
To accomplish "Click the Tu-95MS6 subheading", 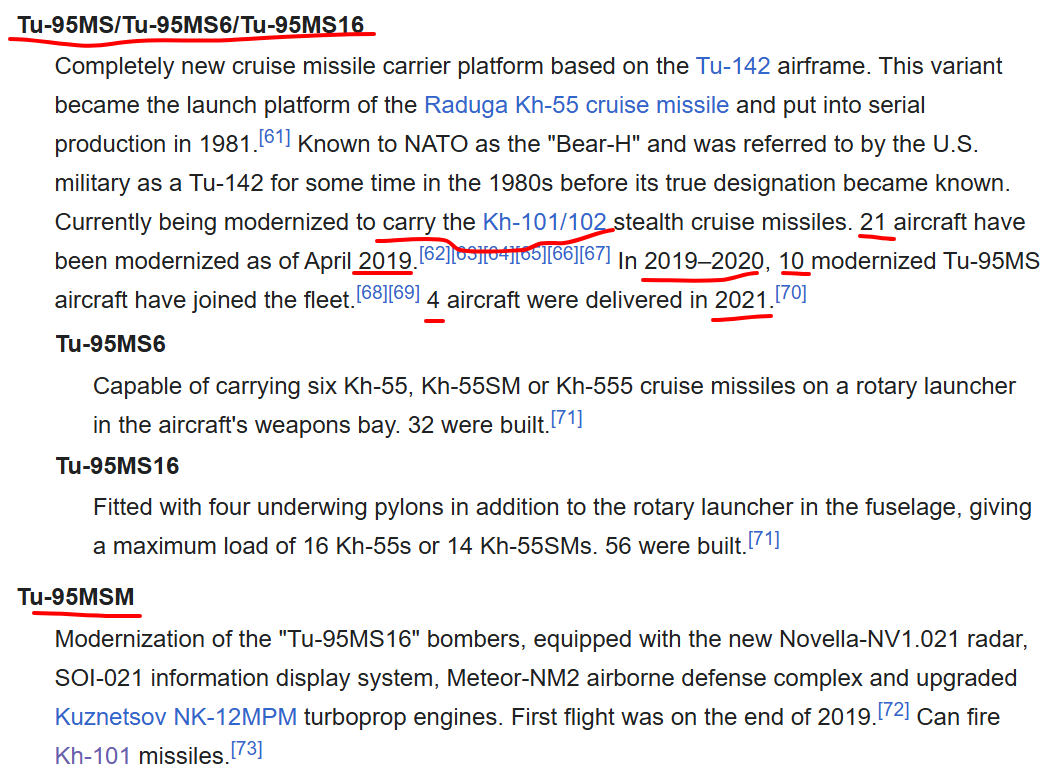I will coord(111,344).
